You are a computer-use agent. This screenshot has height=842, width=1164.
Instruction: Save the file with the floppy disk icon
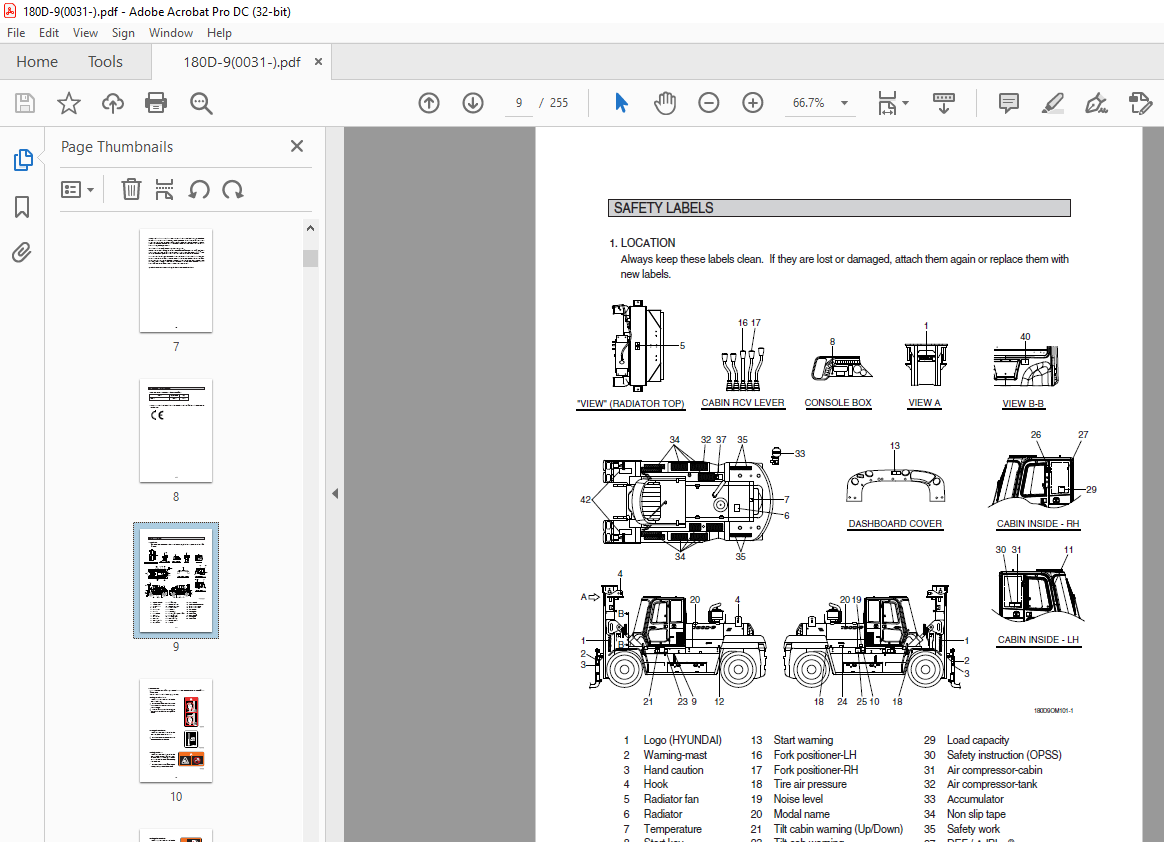[25, 103]
